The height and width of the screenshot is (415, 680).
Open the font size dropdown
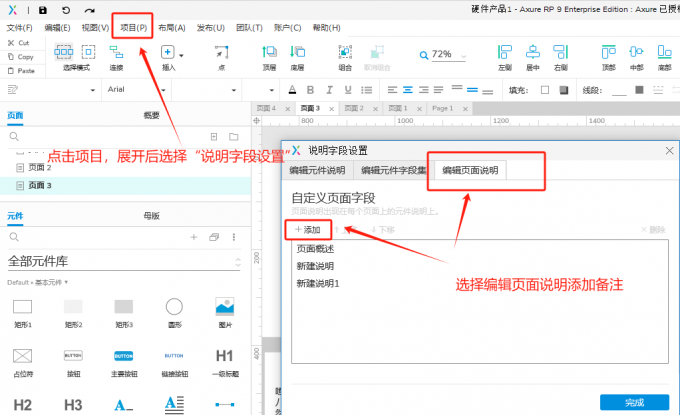coord(272,90)
